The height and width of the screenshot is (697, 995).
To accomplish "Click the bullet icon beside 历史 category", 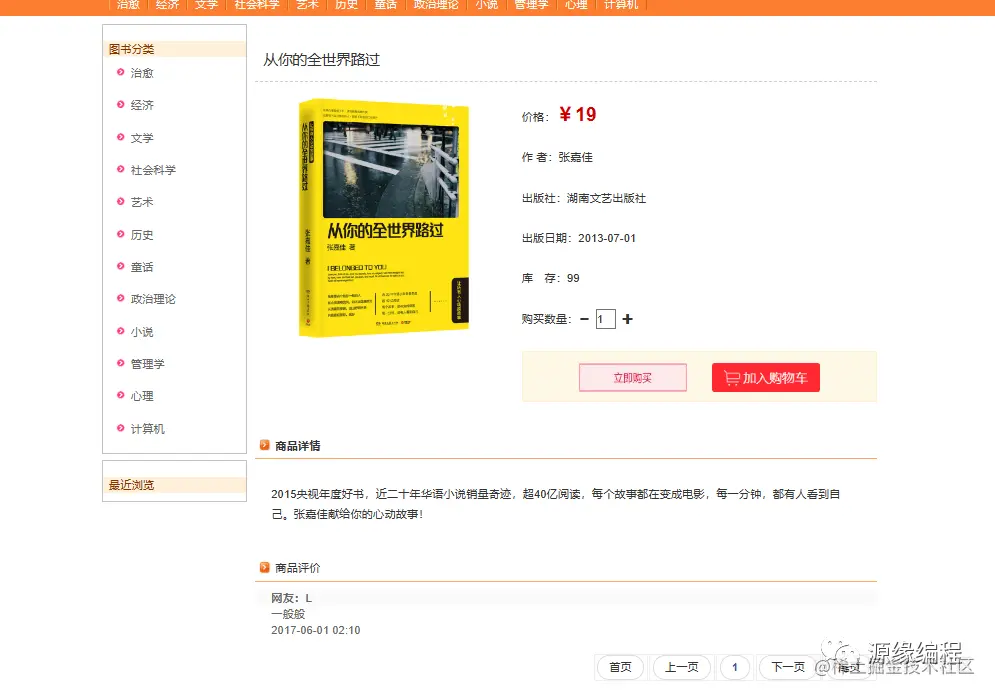I will coord(121,234).
